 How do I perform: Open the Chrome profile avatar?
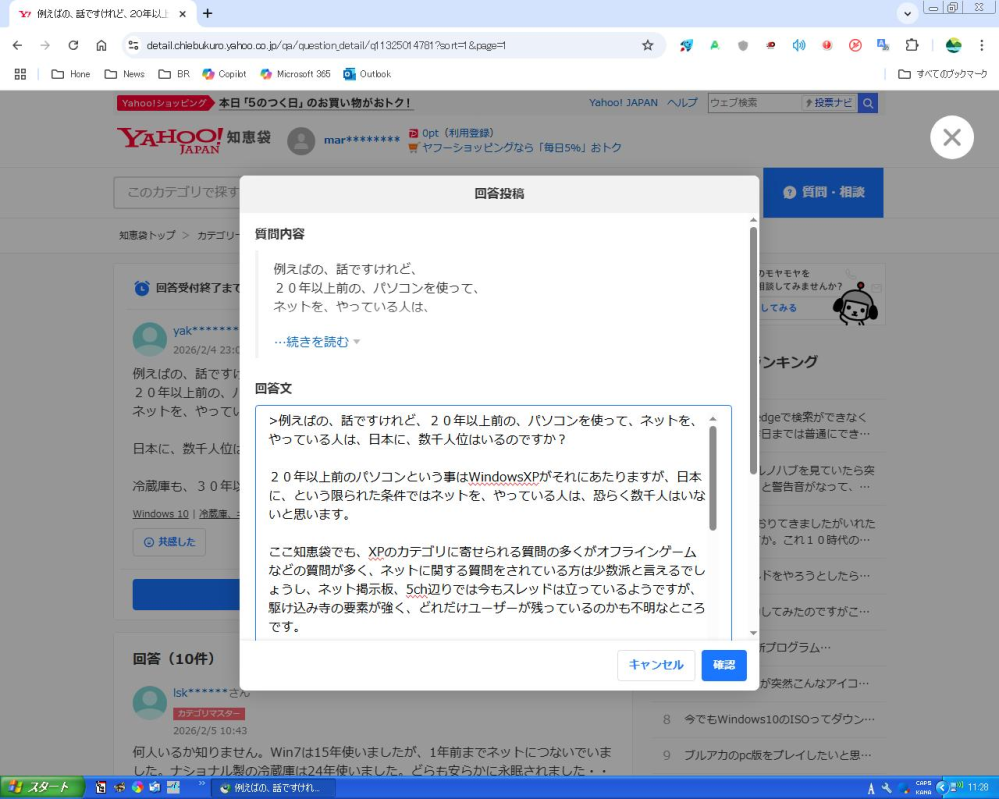(x=953, y=45)
